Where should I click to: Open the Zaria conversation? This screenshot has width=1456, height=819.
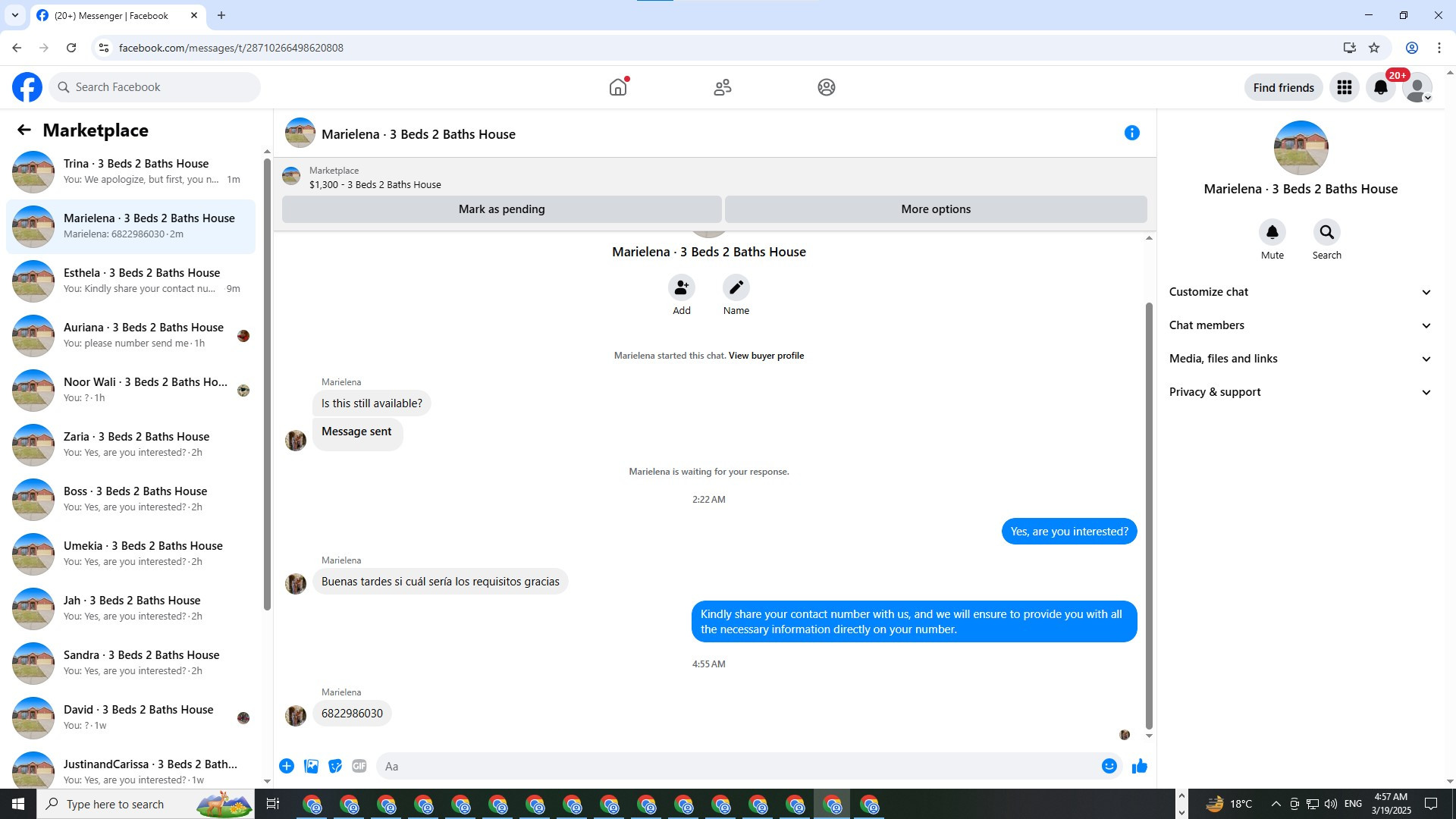tap(131, 445)
